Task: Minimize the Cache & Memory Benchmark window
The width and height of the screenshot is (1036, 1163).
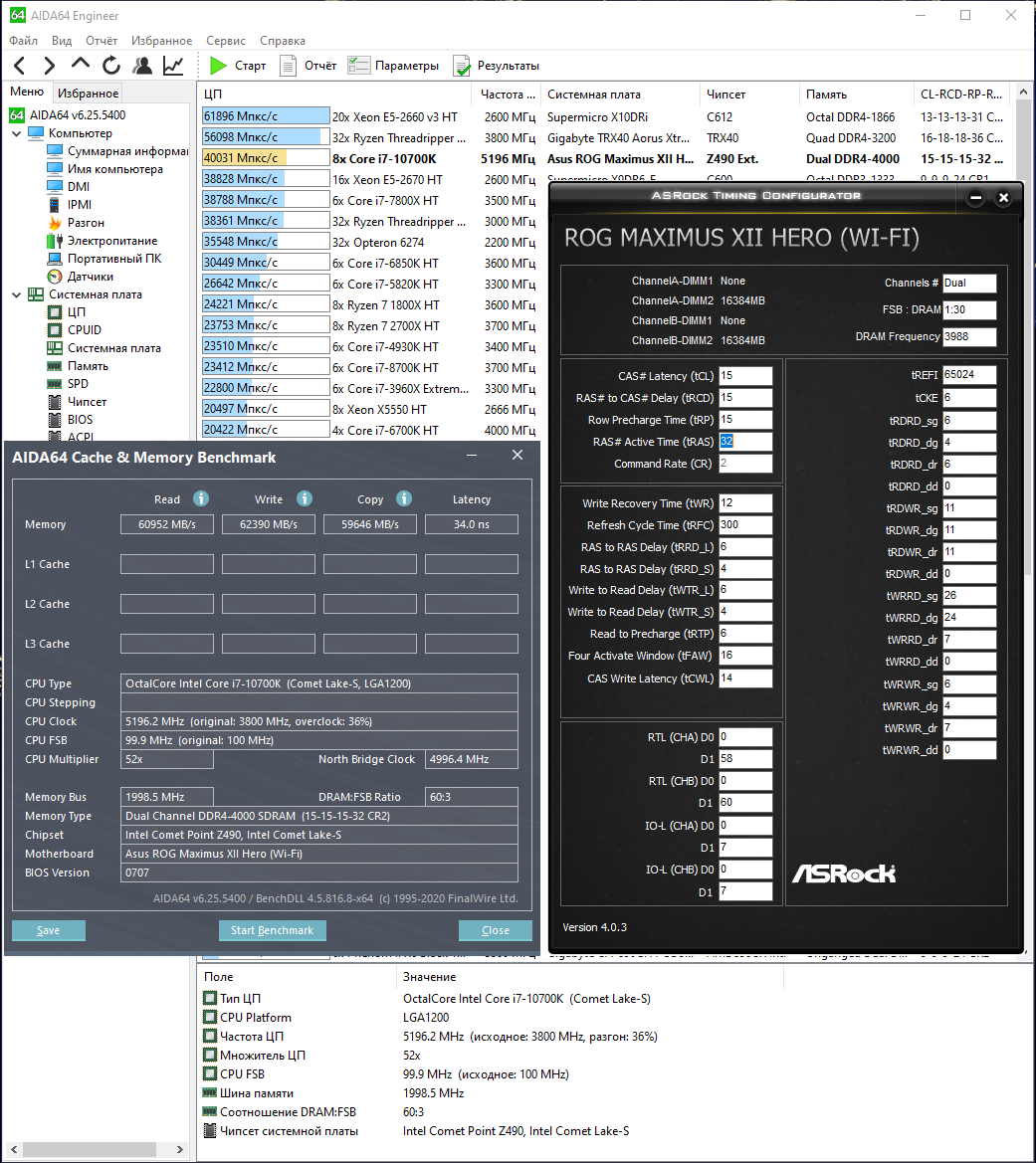Action: [x=472, y=456]
